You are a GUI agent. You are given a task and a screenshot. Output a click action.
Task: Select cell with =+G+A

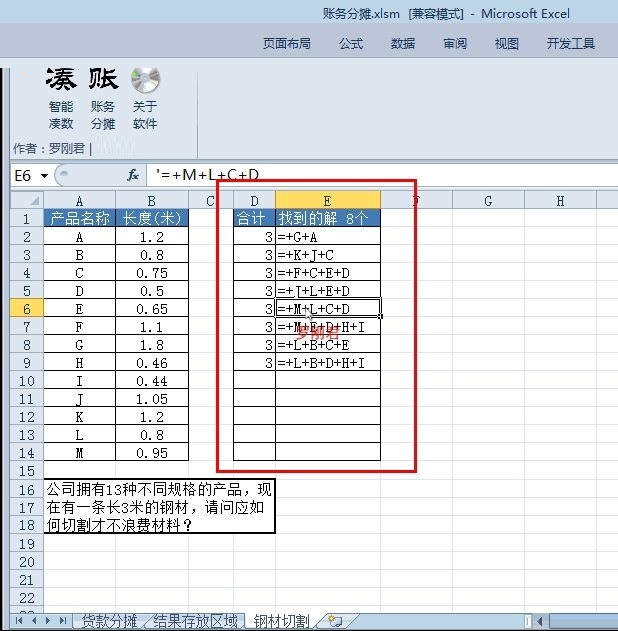328,237
